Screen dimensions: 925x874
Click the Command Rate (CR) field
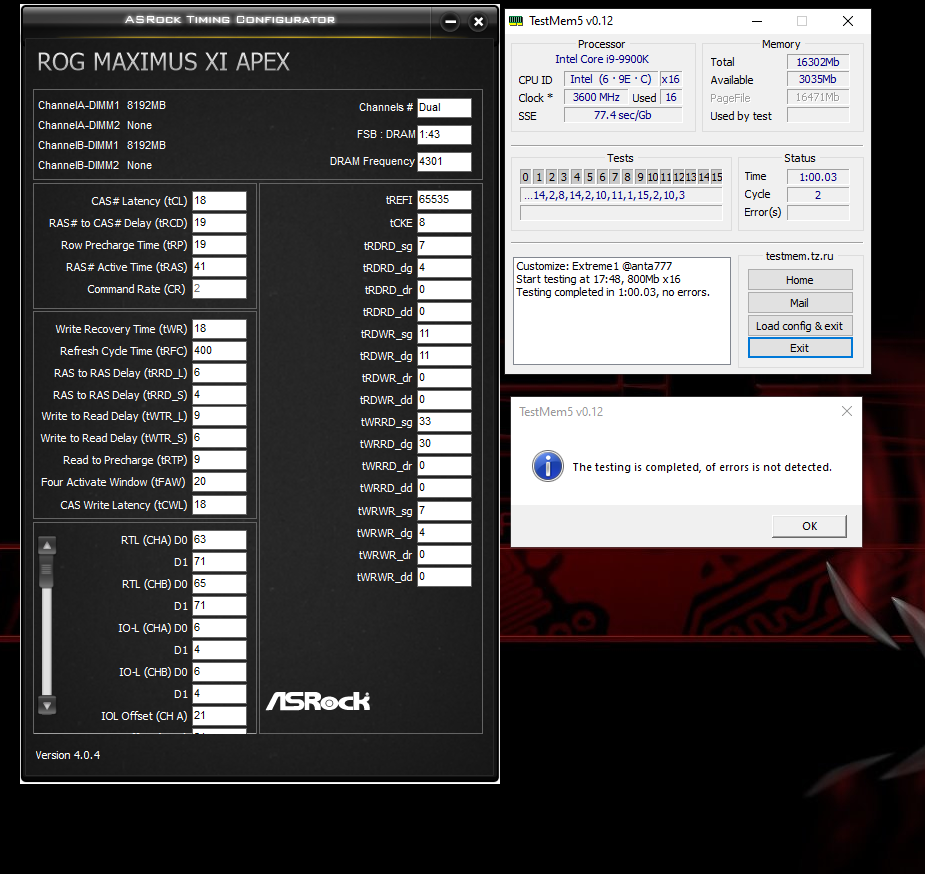[x=219, y=288]
